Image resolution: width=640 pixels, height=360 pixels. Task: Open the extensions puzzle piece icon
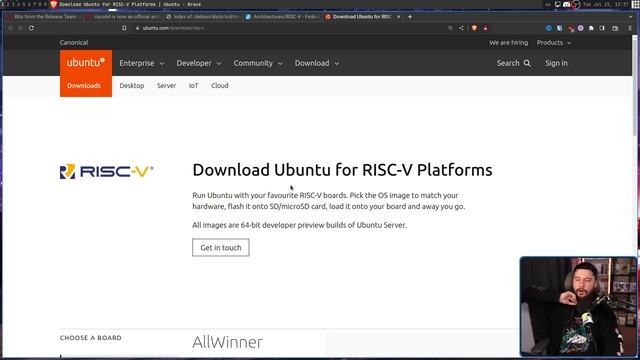coord(591,28)
